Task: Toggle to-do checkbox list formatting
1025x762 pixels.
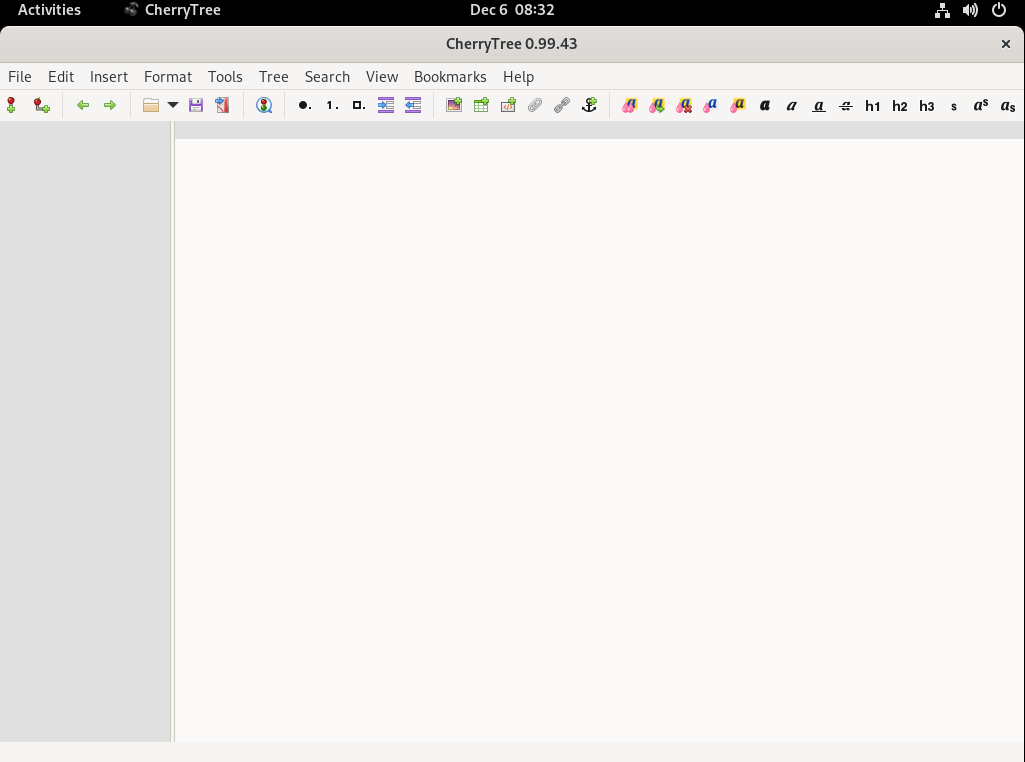Action: tap(358, 105)
